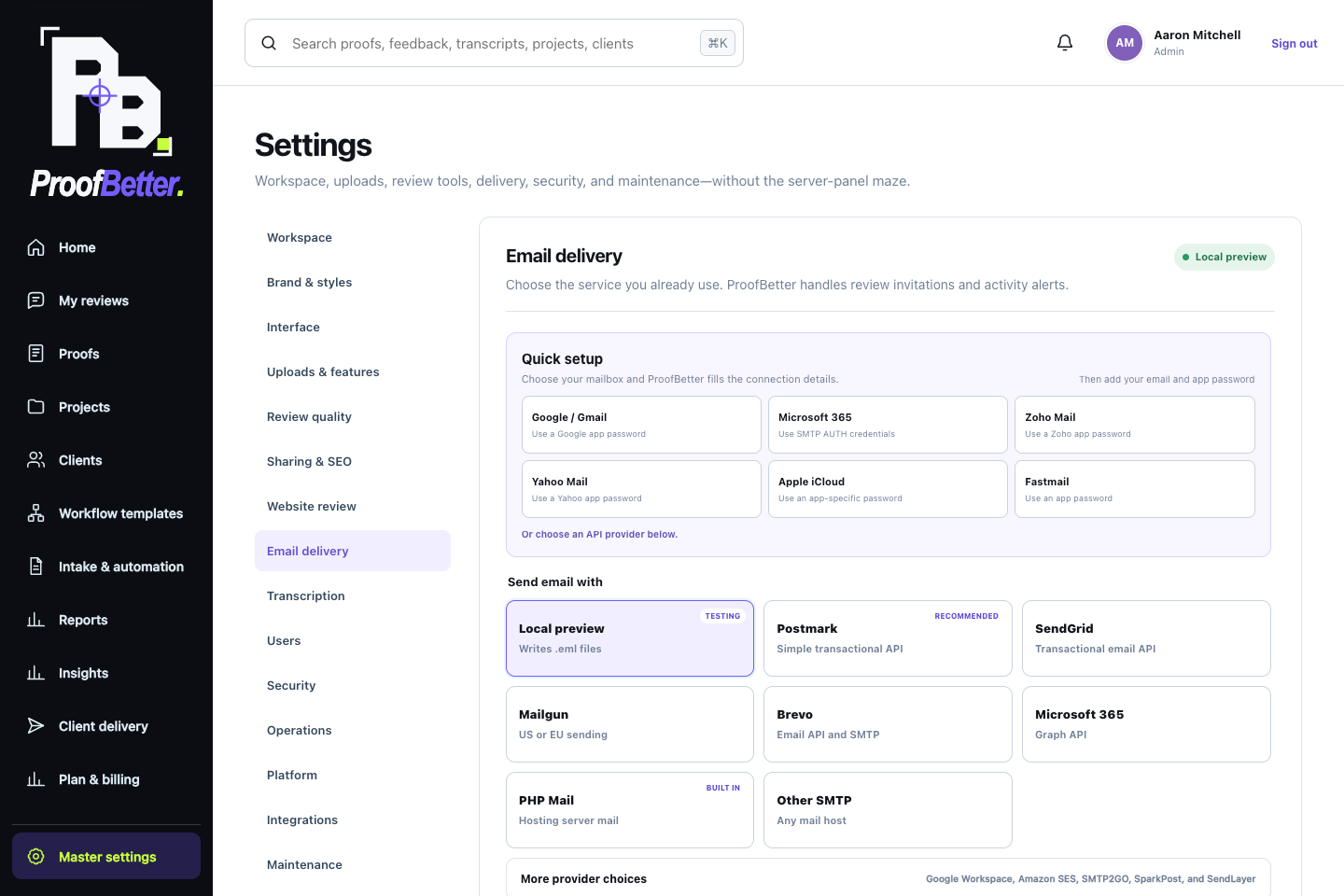Select SendGrid email provider

click(1146, 638)
